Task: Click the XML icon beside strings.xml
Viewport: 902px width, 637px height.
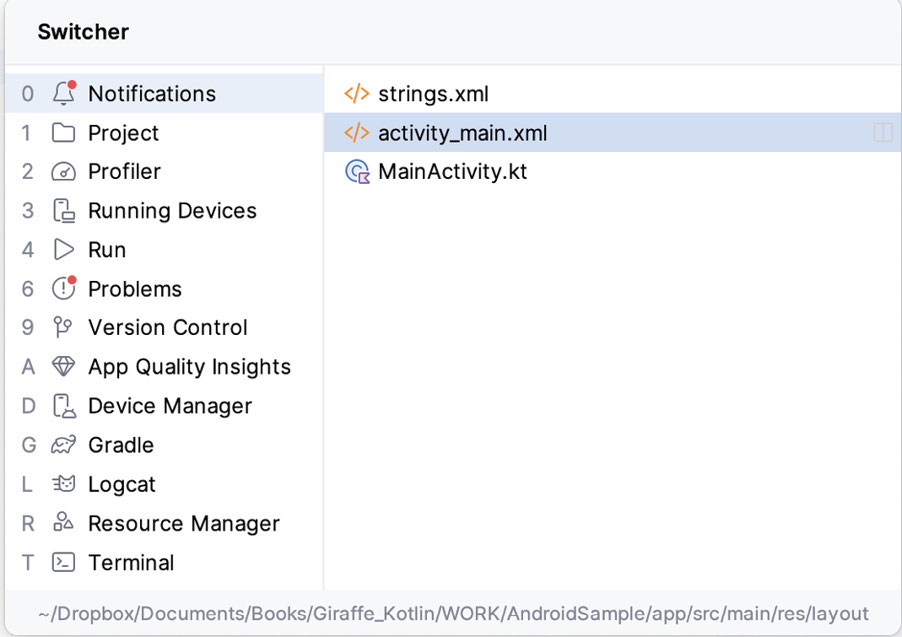Action: [356, 94]
